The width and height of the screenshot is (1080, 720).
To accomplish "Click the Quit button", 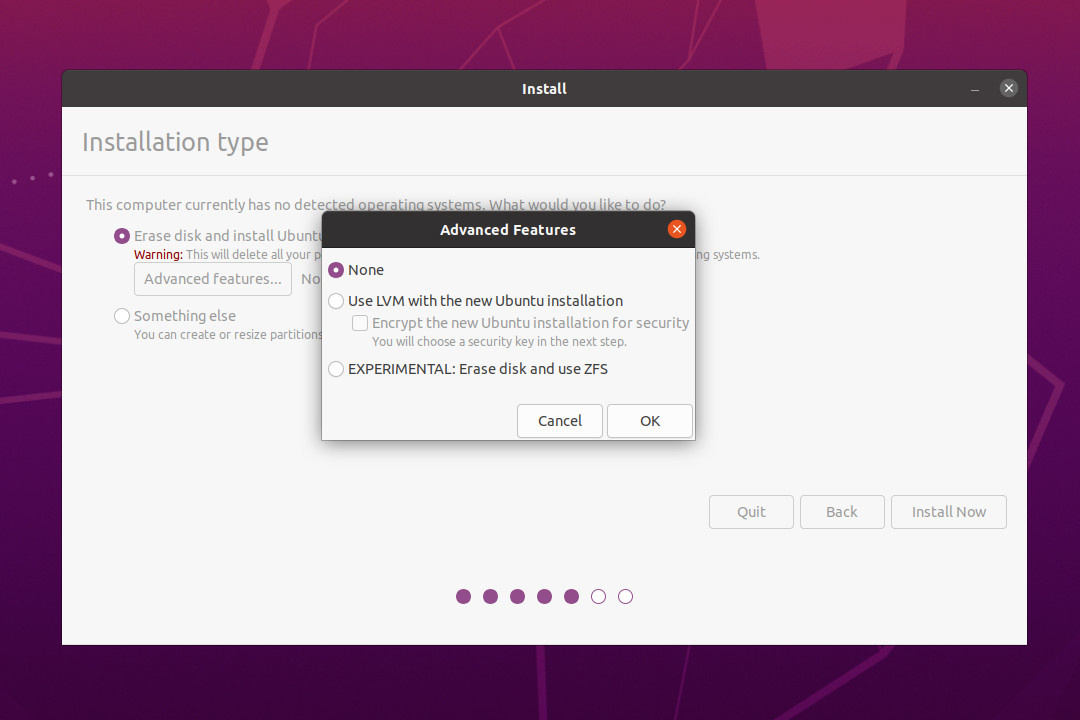I will pyautogui.click(x=751, y=512).
